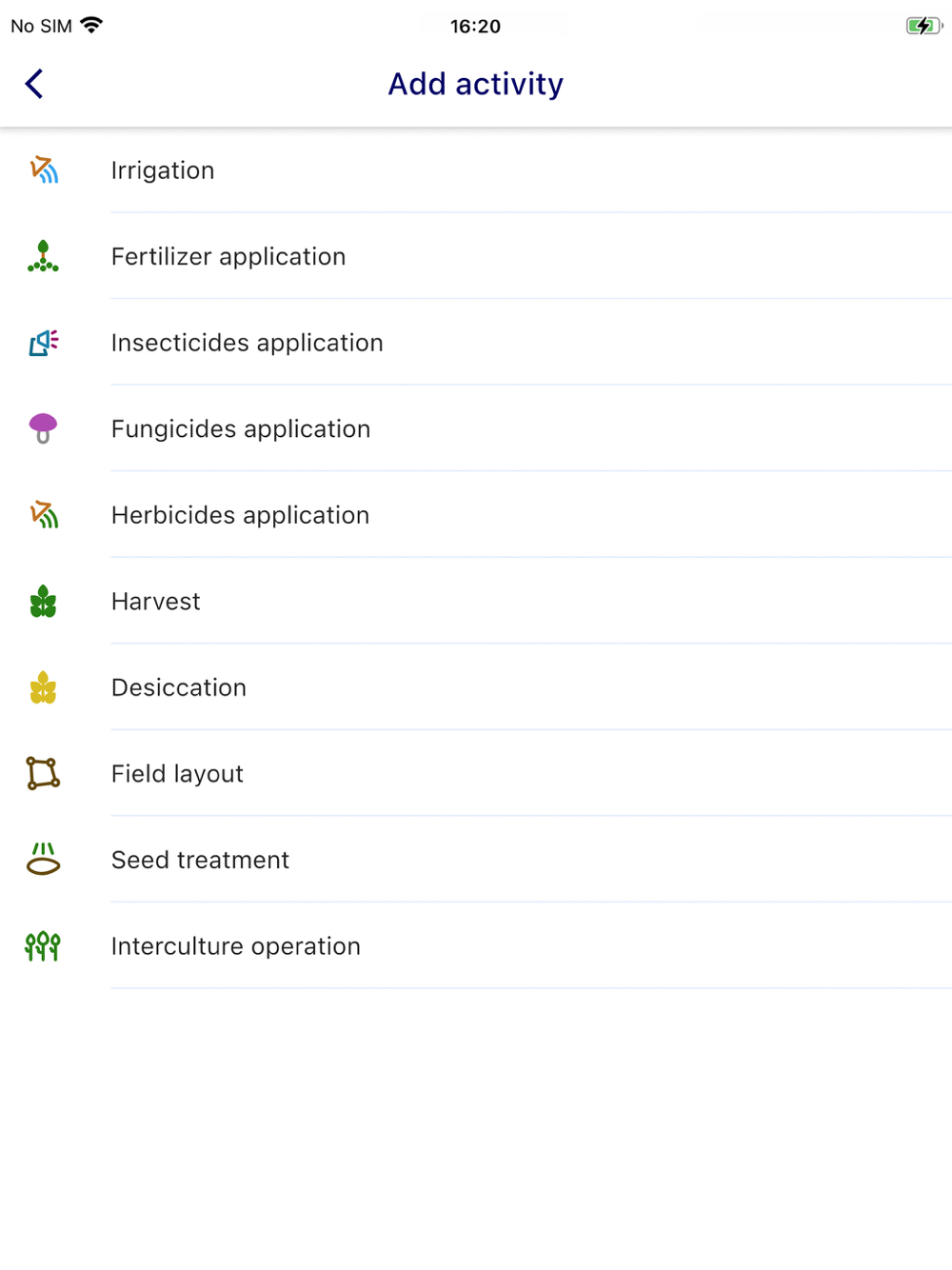Select Irrigation activity
The width and height of the screenshot is (952, 1270).
(x=163, y=170)
